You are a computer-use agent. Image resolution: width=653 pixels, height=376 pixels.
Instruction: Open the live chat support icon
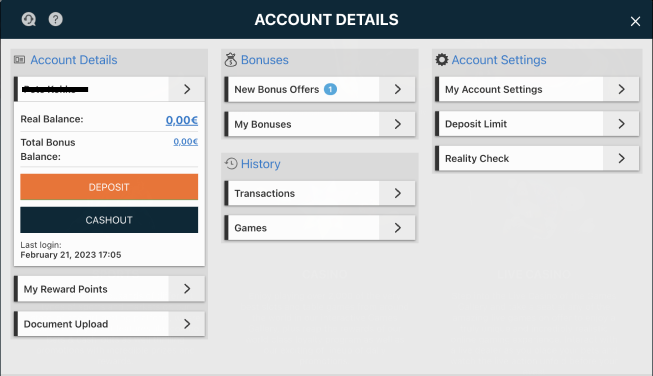tap(29, 19)
